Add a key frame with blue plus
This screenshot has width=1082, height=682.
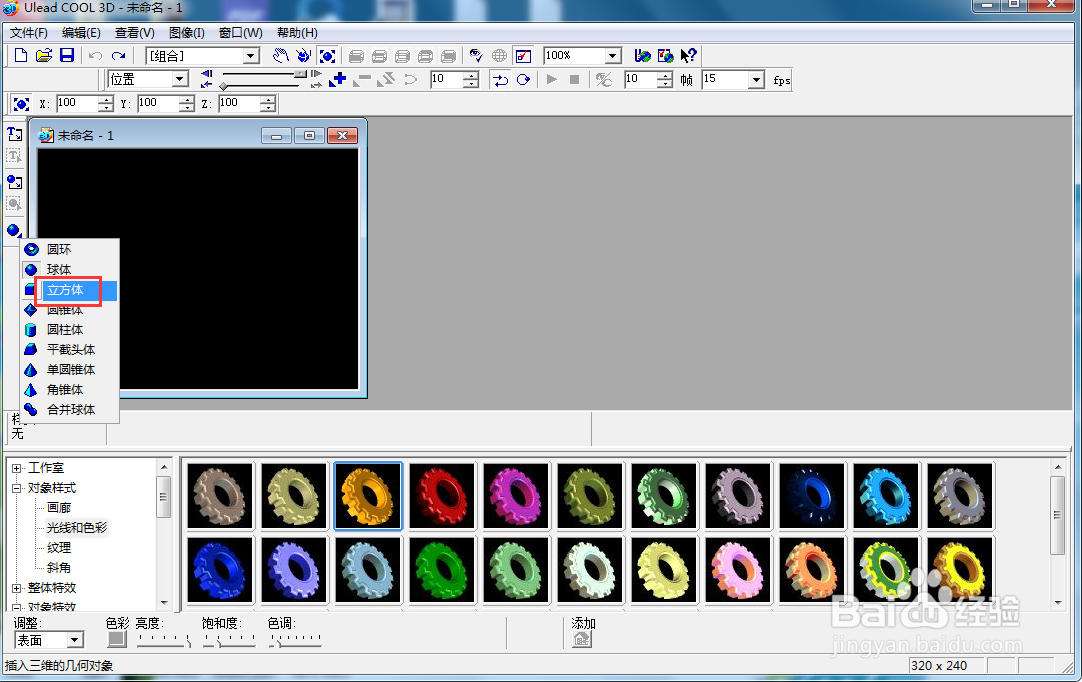337,80
